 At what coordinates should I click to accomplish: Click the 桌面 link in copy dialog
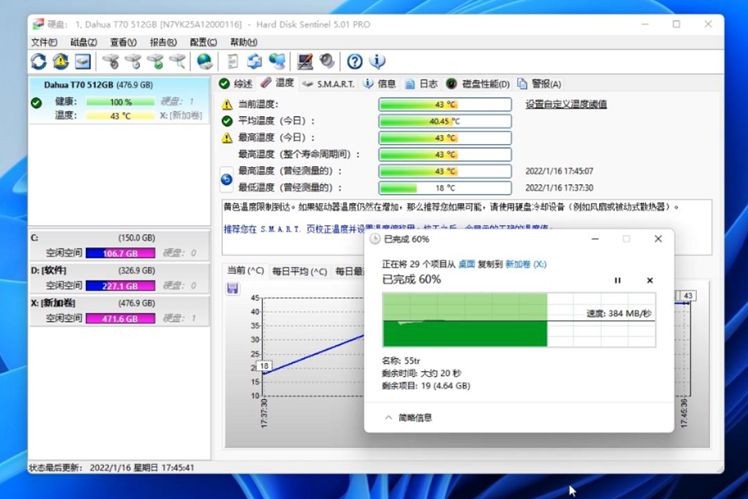pos(467,264)
